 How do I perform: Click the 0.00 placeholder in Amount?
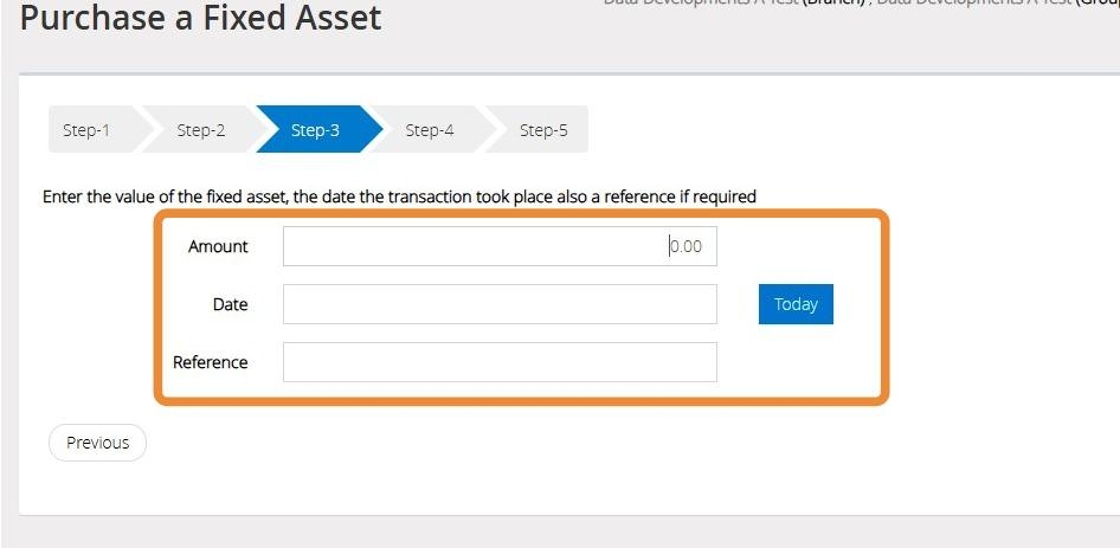click(686, 246)
